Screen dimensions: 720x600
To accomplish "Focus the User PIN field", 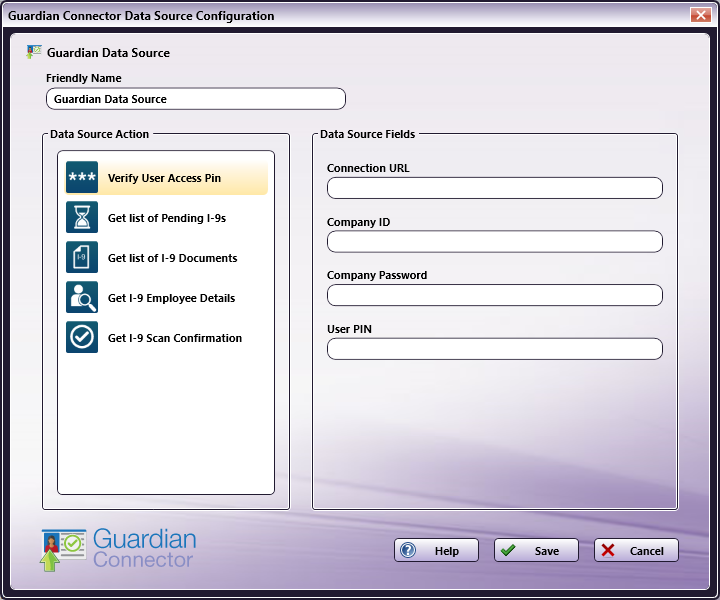I will point(495,349).
